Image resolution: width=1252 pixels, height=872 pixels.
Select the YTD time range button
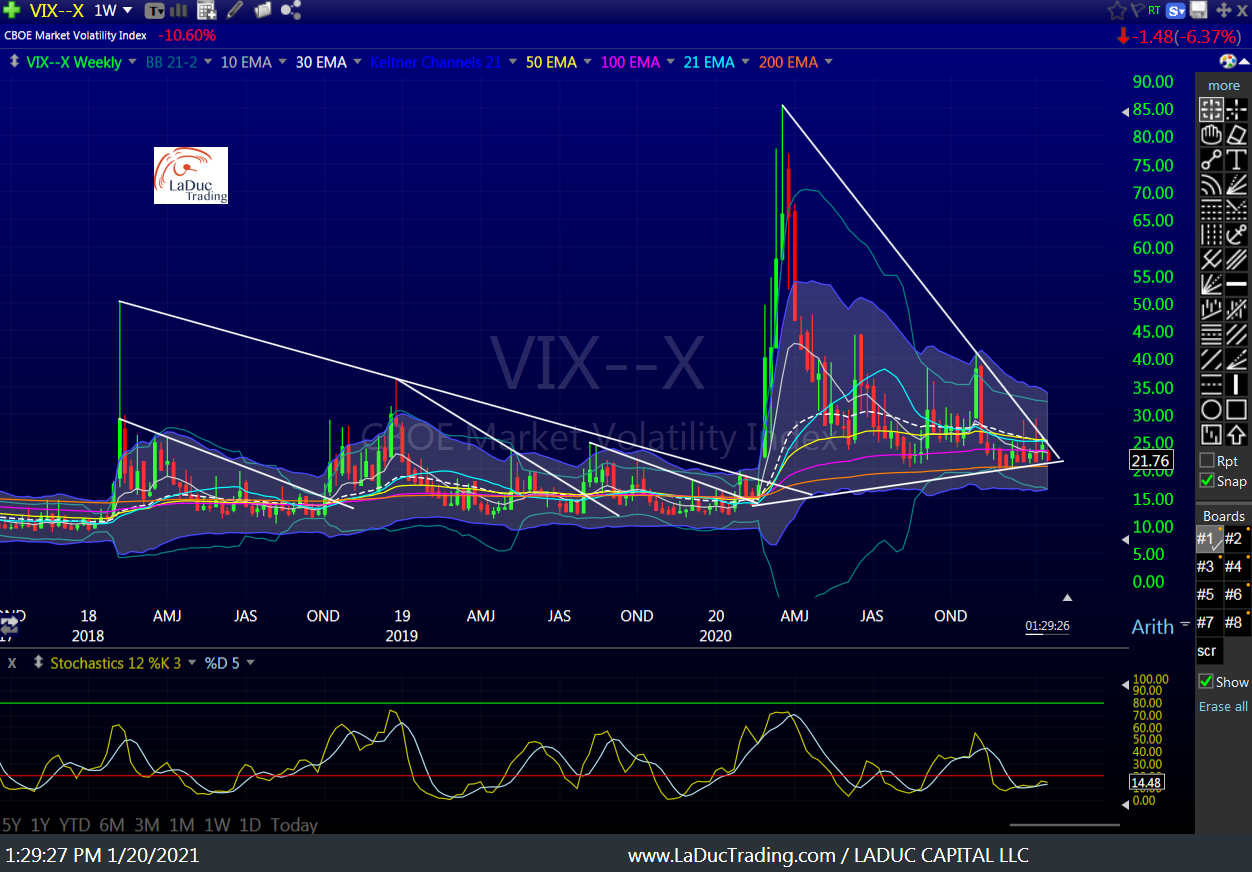click(x=75, y=825)
